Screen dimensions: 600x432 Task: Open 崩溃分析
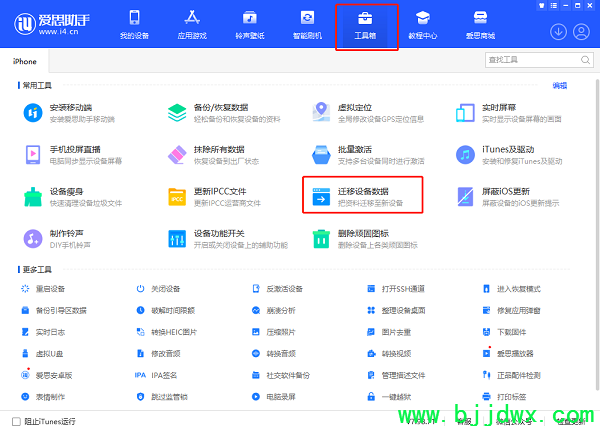point(274,310)
